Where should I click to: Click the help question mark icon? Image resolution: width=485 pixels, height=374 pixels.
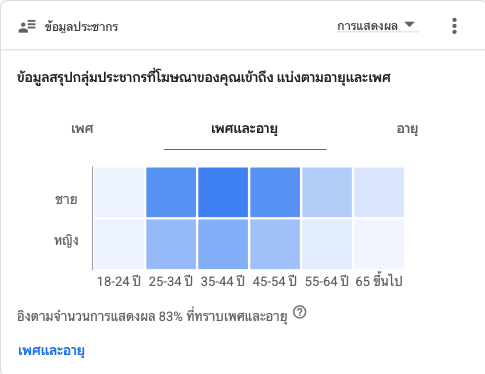point(300,313)
